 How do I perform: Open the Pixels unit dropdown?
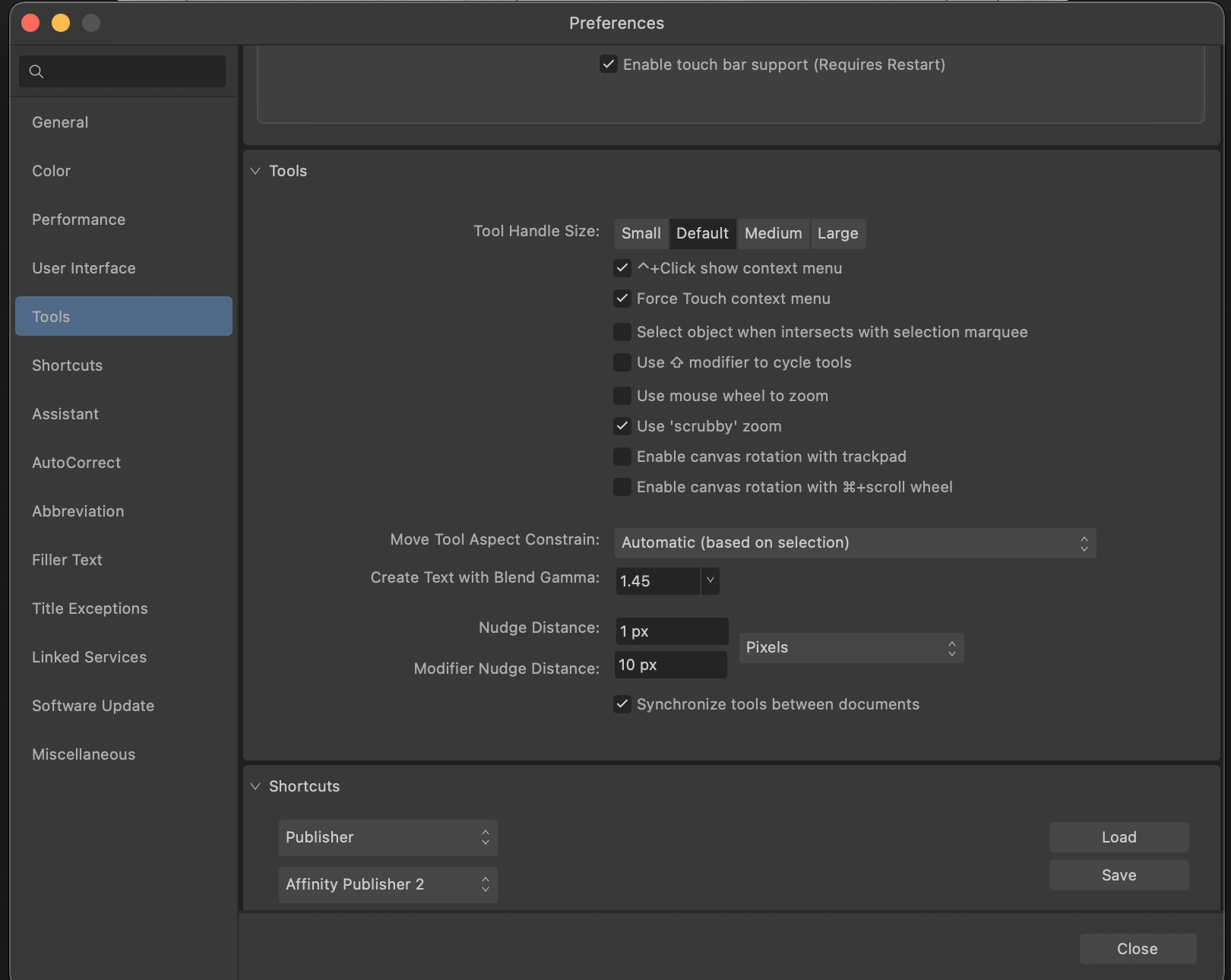coord(850,647)
